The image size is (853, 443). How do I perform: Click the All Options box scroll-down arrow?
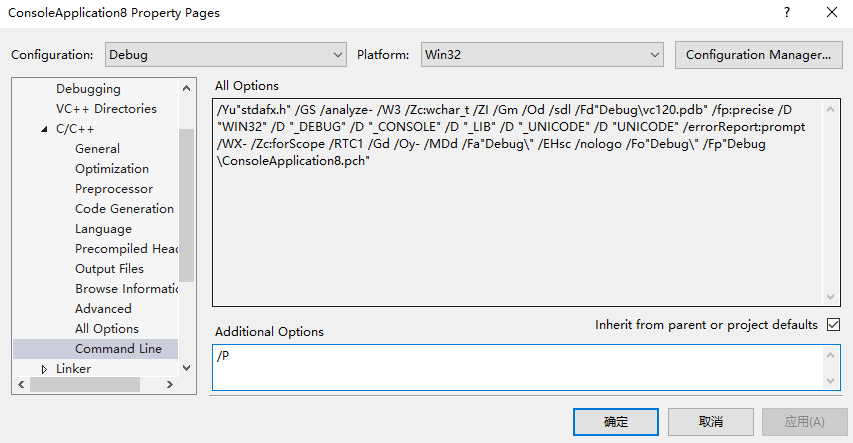(832, 297)
